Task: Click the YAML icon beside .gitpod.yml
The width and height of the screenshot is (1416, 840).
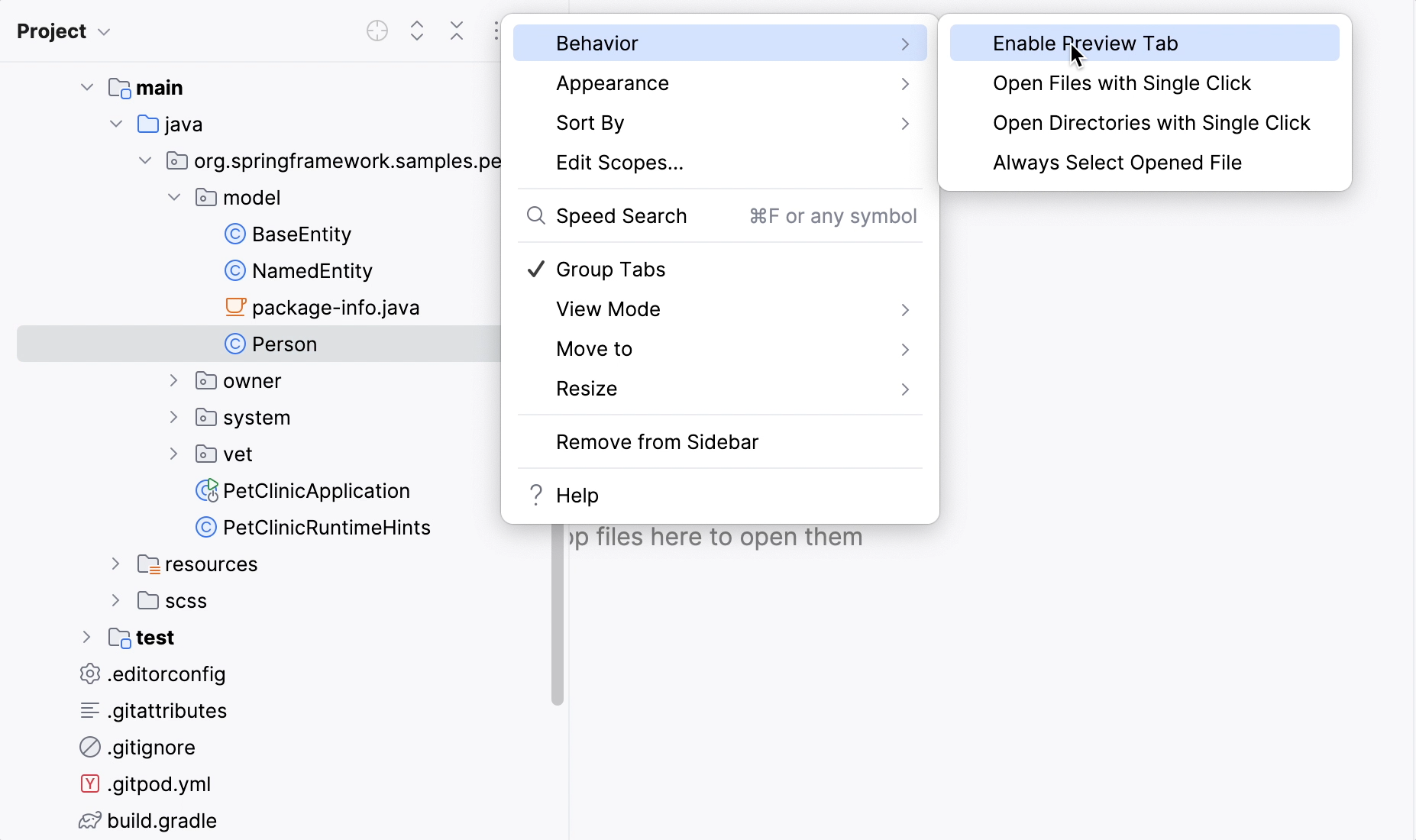Action: pos(90,783)
